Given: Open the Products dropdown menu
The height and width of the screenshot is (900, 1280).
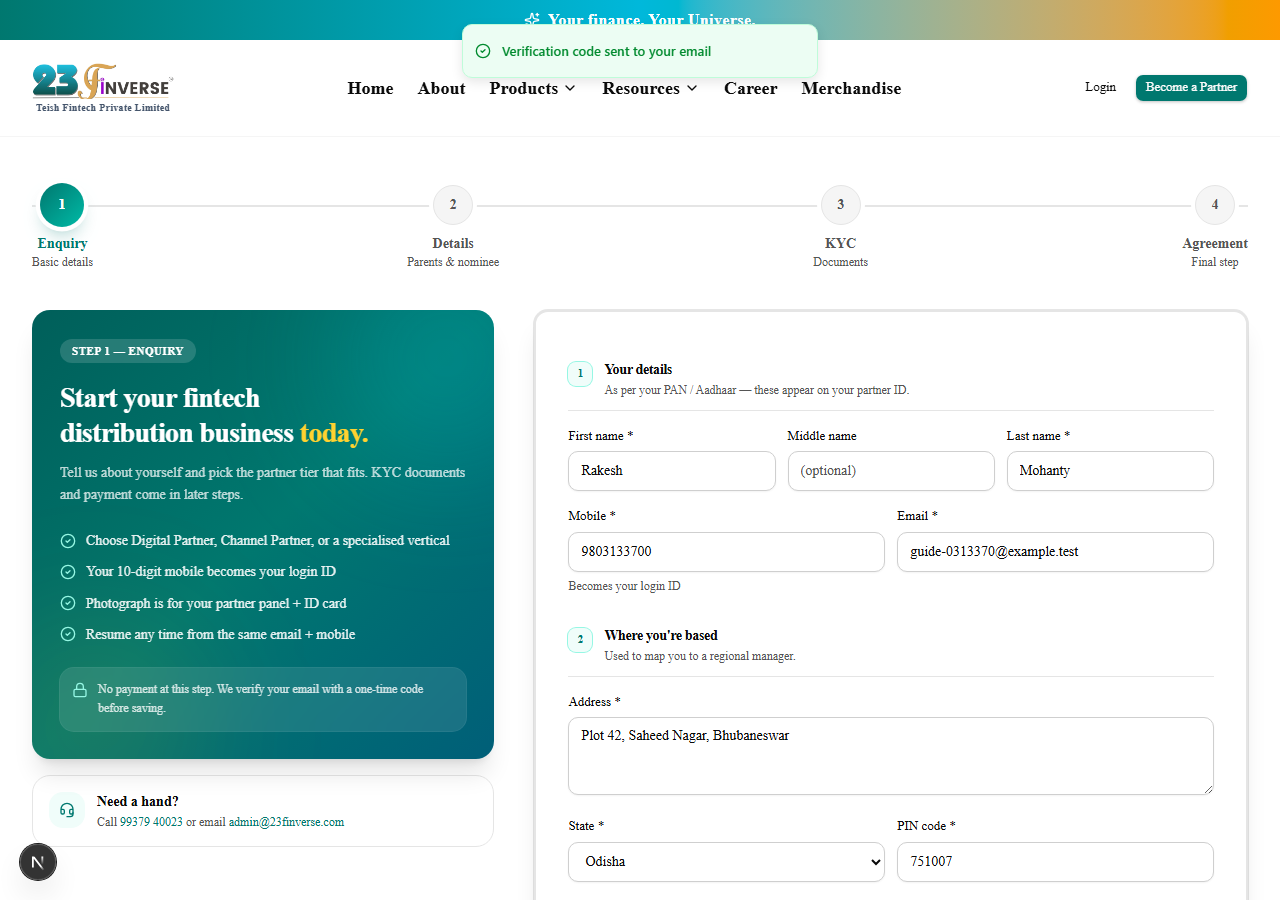Looking at the screenshot, I should (x=533, y=88).
